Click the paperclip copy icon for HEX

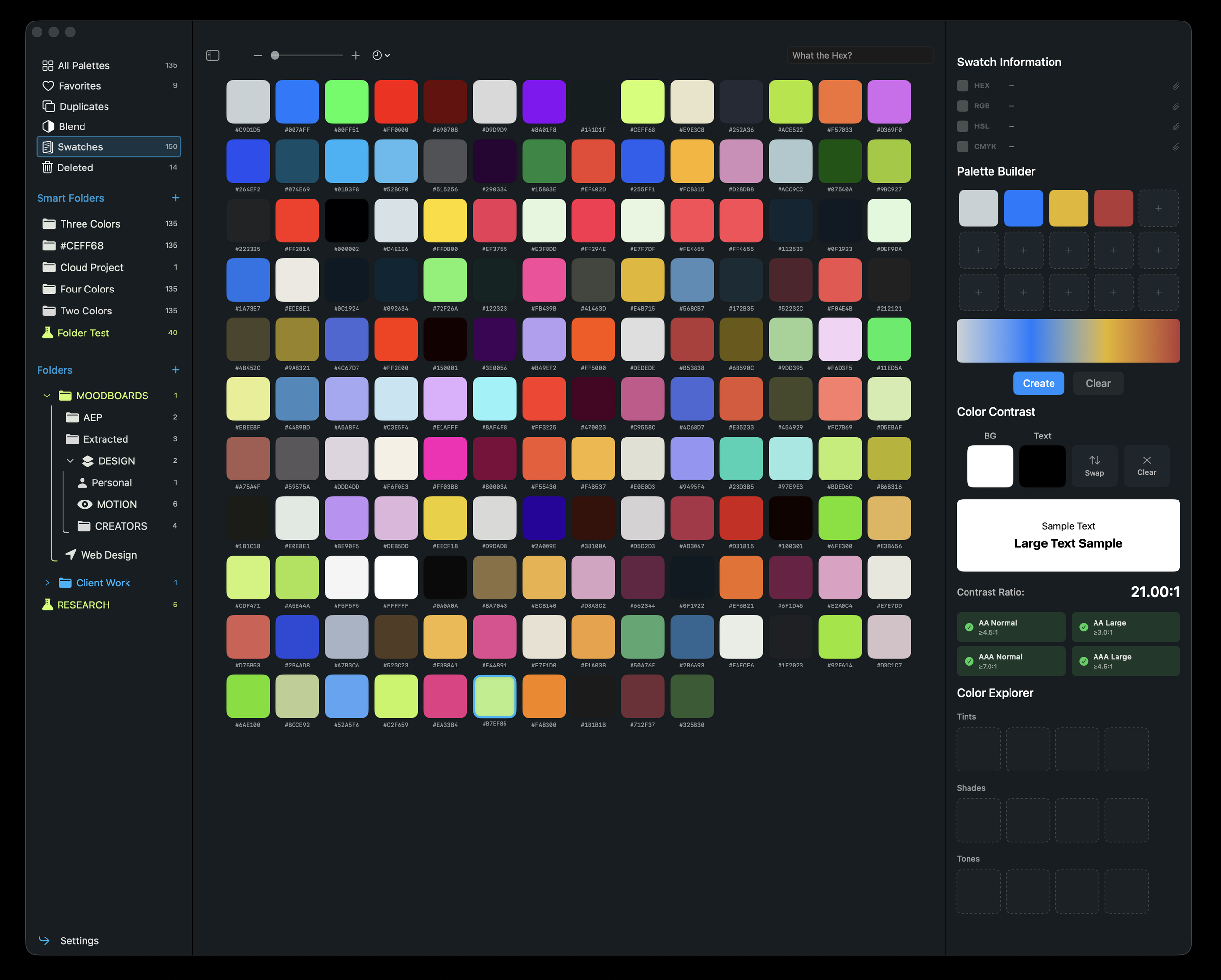pos(1176,86)
